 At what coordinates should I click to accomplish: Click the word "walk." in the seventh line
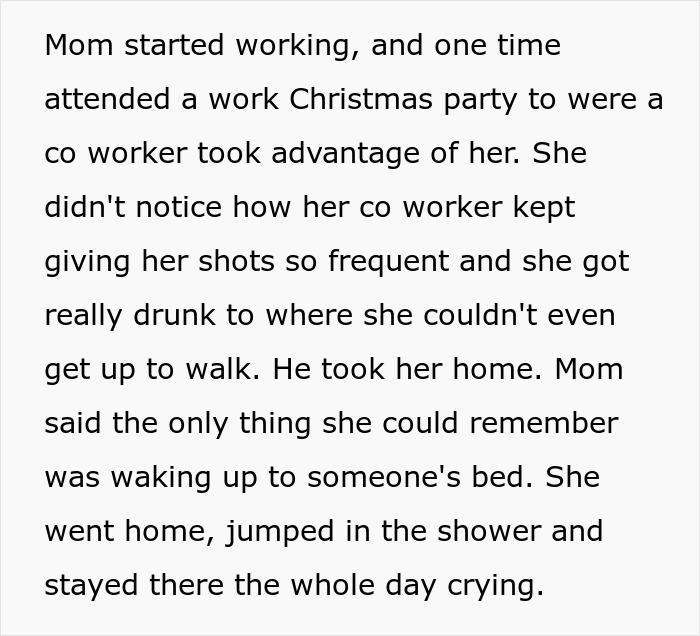tap(222, 369)
